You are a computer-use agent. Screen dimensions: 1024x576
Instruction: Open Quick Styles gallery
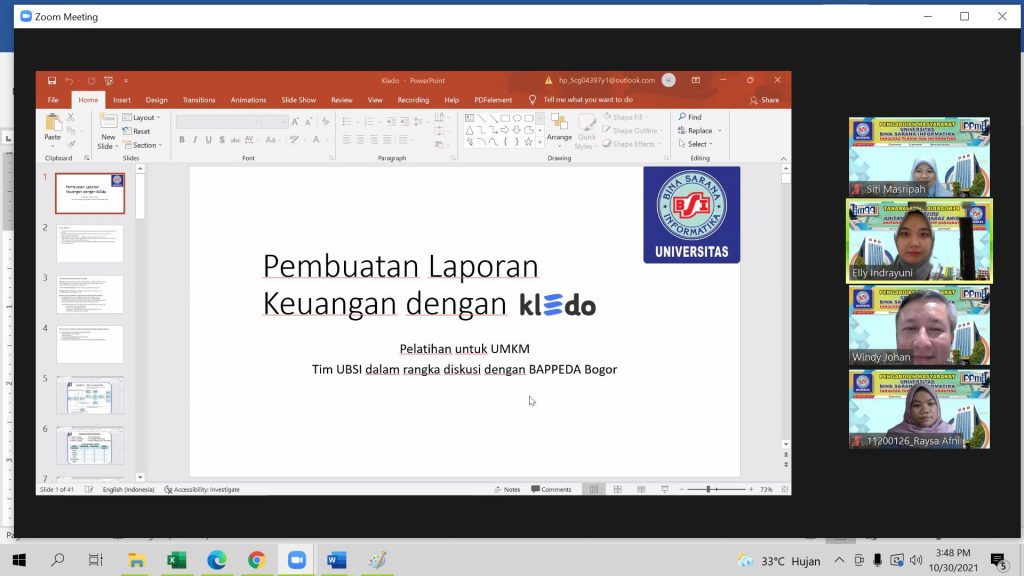tap(586, 131)
